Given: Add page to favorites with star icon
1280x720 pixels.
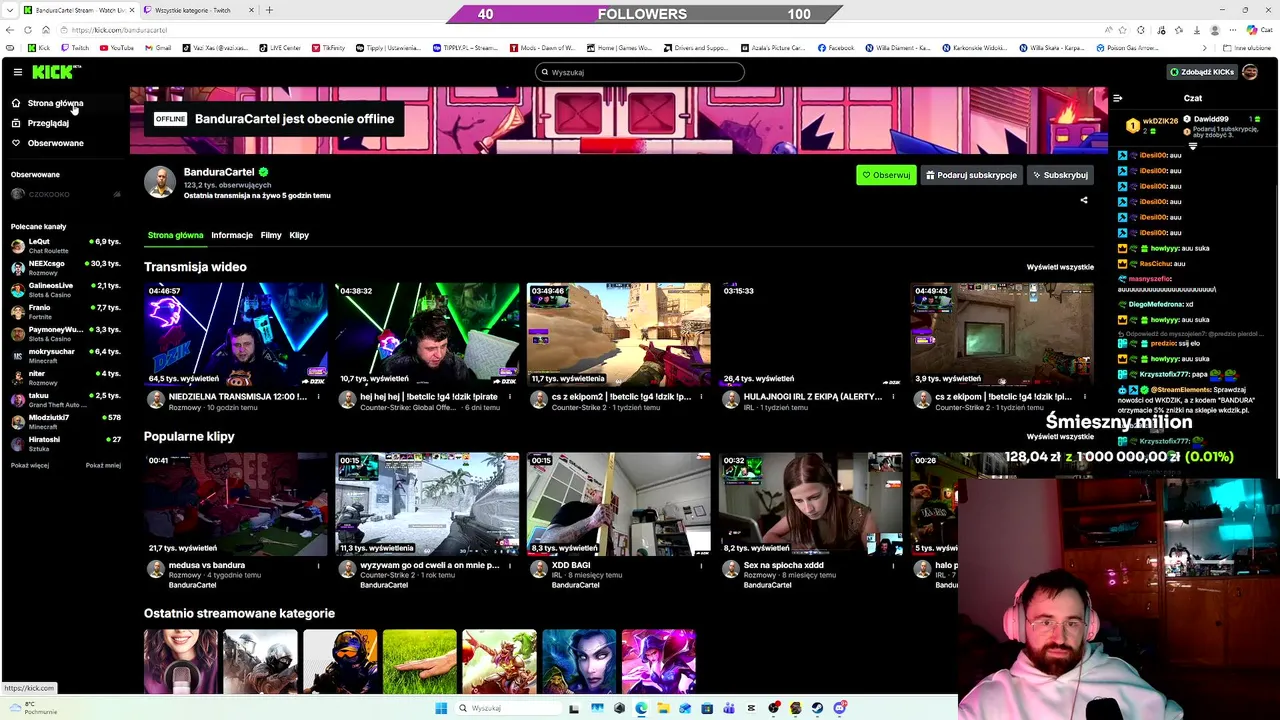Looking at the screenshot, I should [1122, 30].
